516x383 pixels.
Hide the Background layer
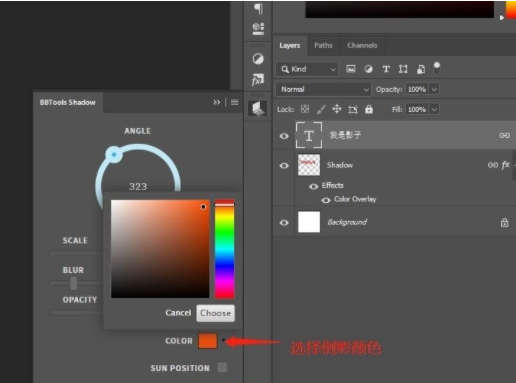(284, 222)
